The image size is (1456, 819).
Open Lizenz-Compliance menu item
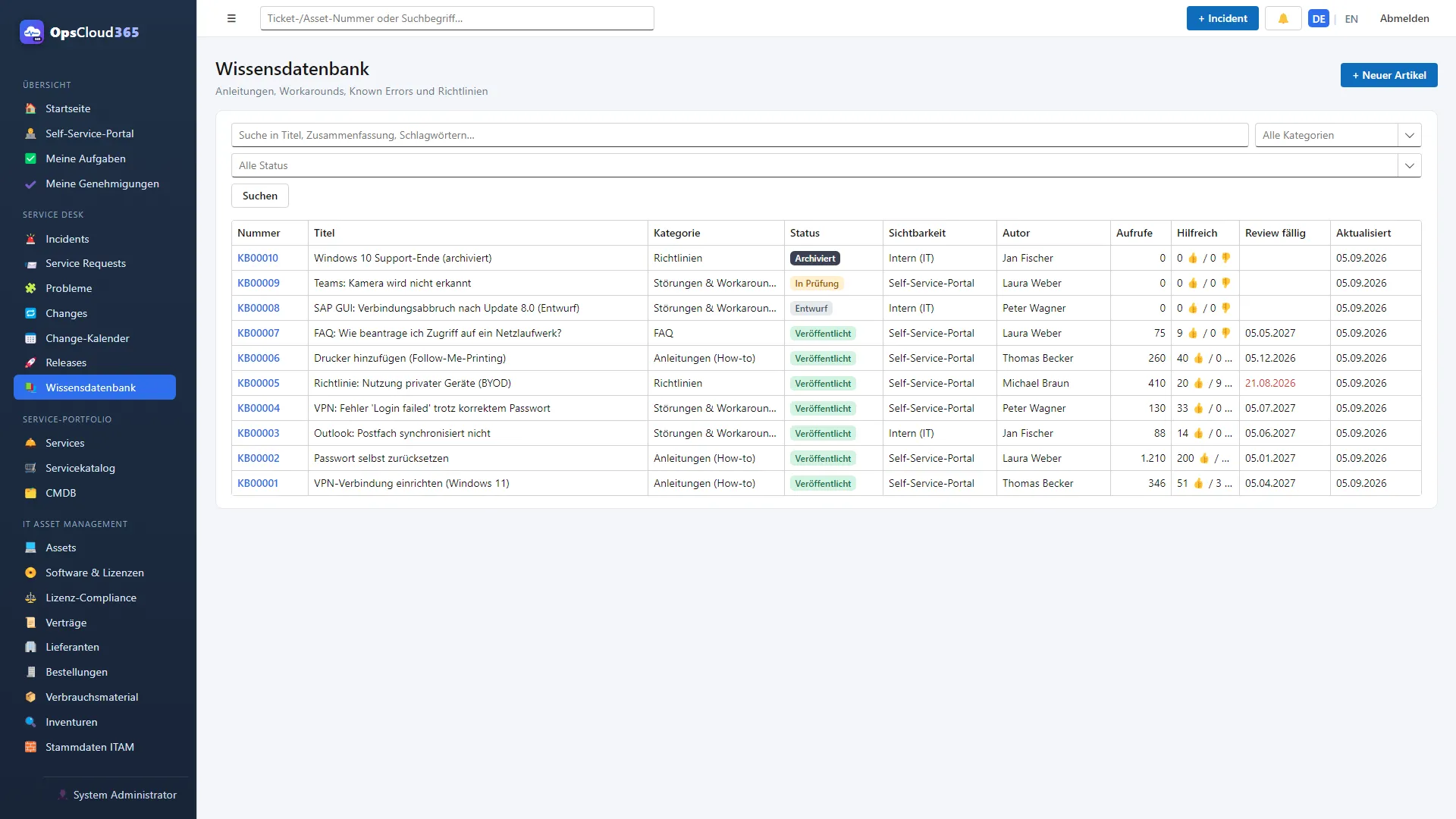tap(95, 598)
